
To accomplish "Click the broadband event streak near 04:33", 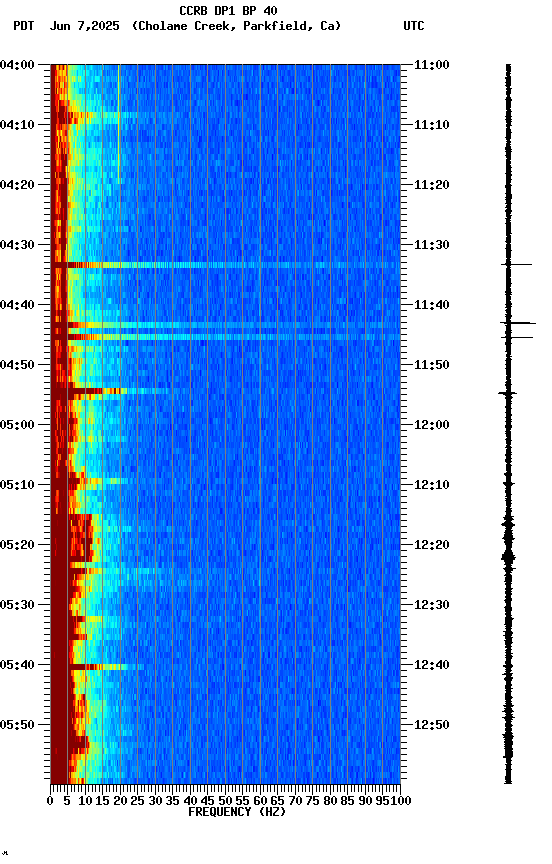I will click(225, 265).
